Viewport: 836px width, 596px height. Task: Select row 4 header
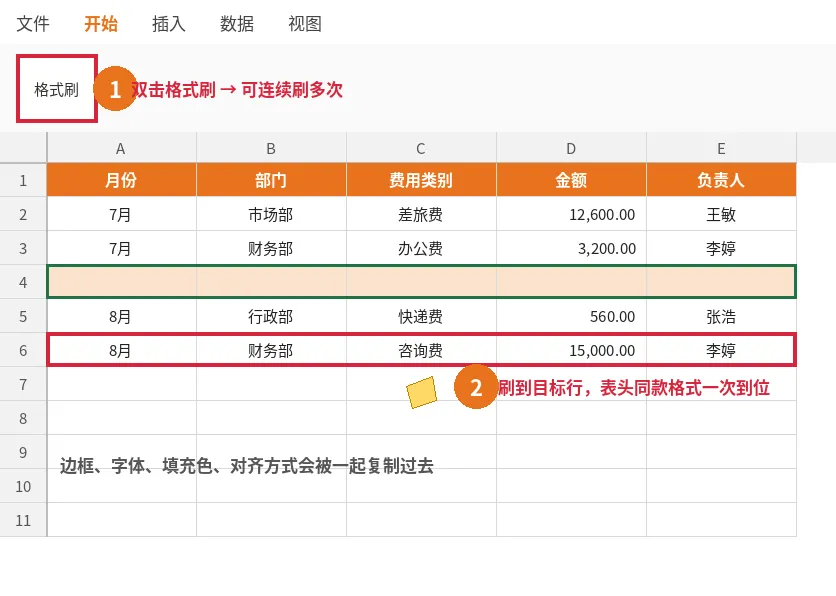[23, 282]
